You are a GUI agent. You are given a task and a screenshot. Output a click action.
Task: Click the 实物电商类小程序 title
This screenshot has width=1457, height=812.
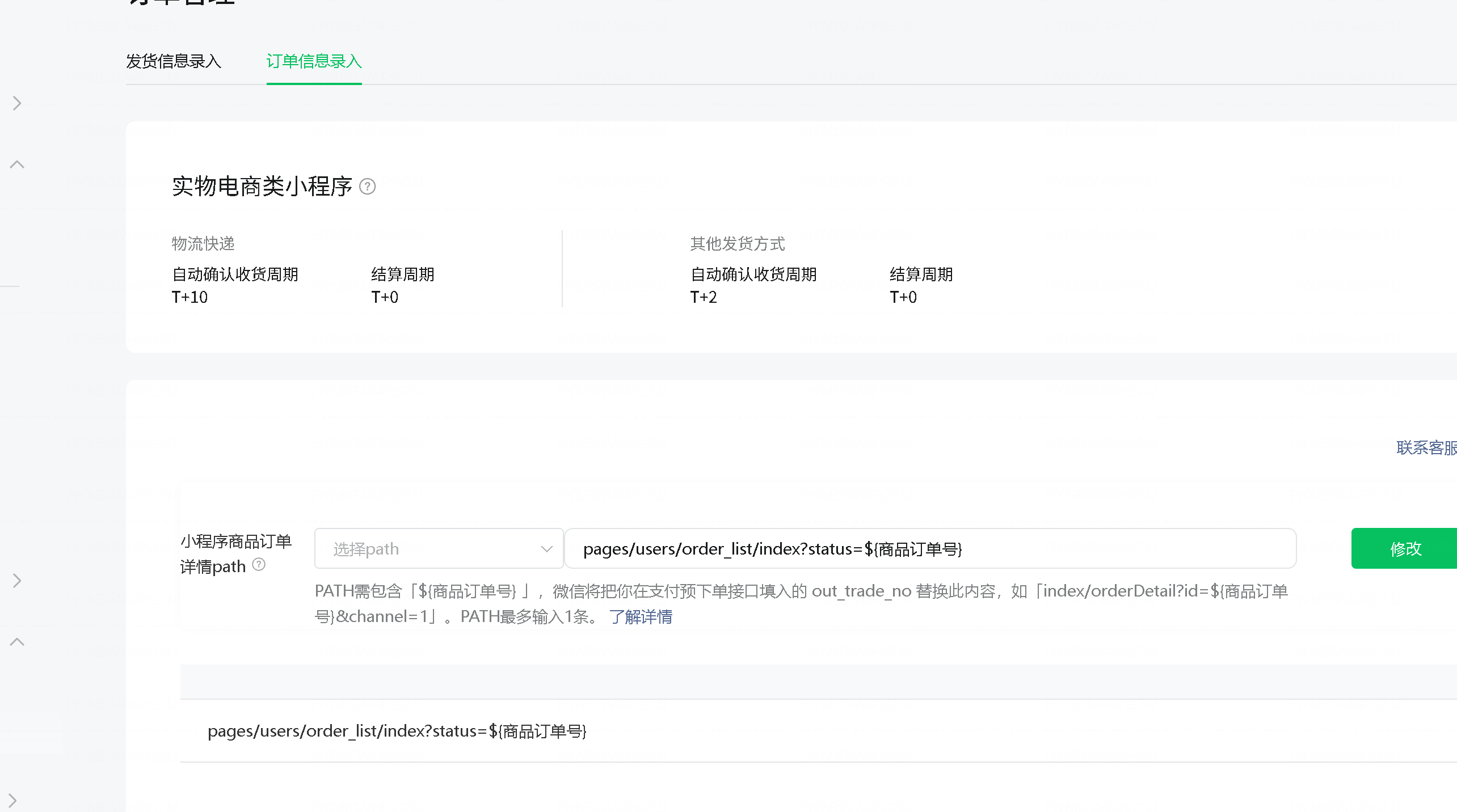click(x=262, y=187)
